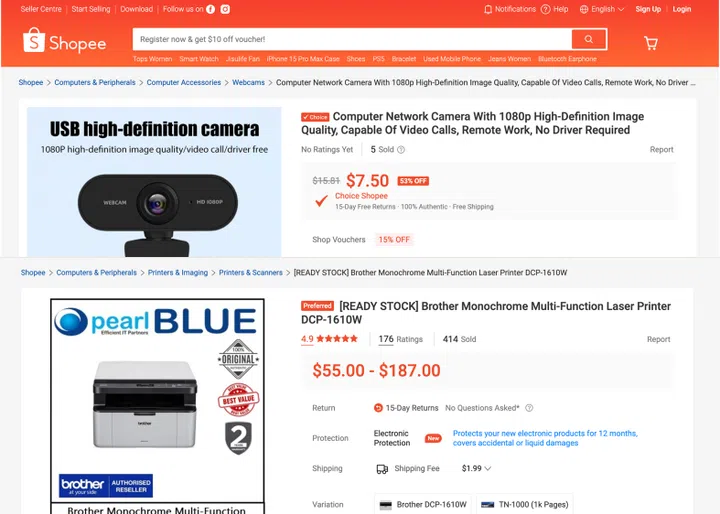The width and height of the screenshot is (720, 514).
Task: Select TN-1000 (1k Pages) variation option
Action: 524,504
